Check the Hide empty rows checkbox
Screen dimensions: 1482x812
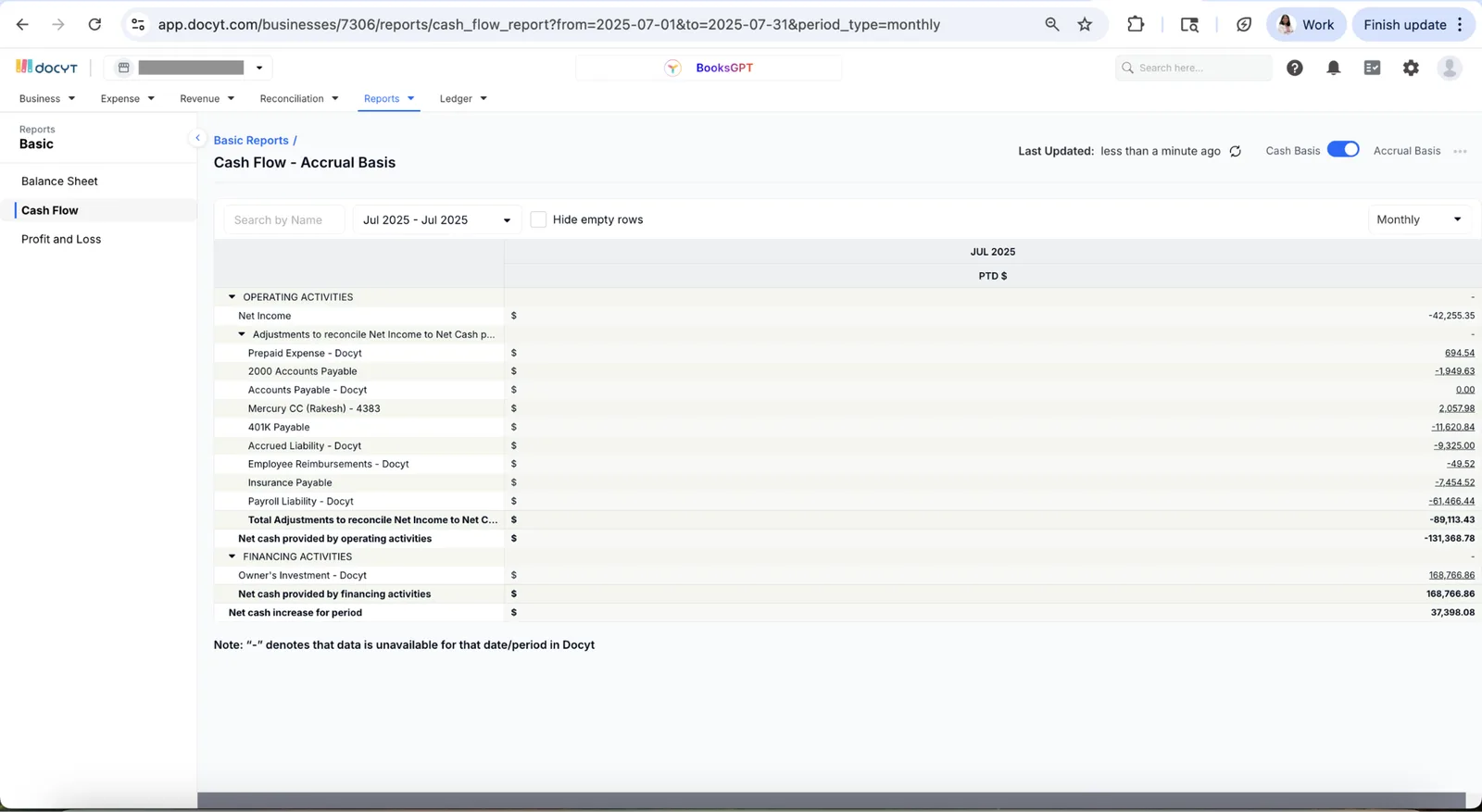point(538,219)
